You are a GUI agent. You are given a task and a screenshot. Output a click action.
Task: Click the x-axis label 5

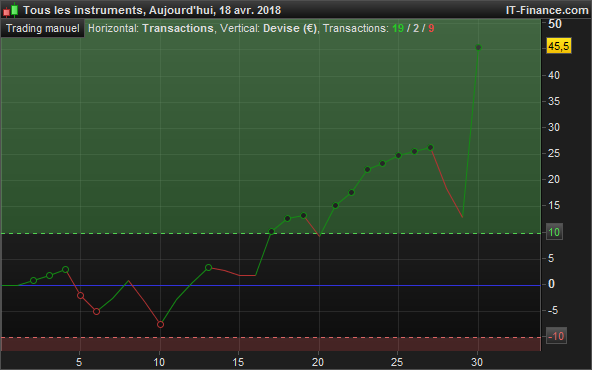click(x=79, y=362)
